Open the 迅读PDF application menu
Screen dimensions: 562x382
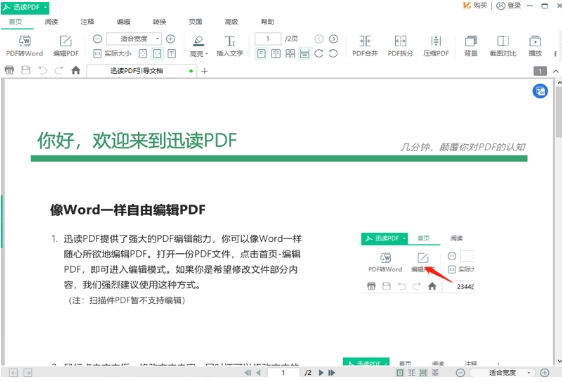(x=25, y=7)
